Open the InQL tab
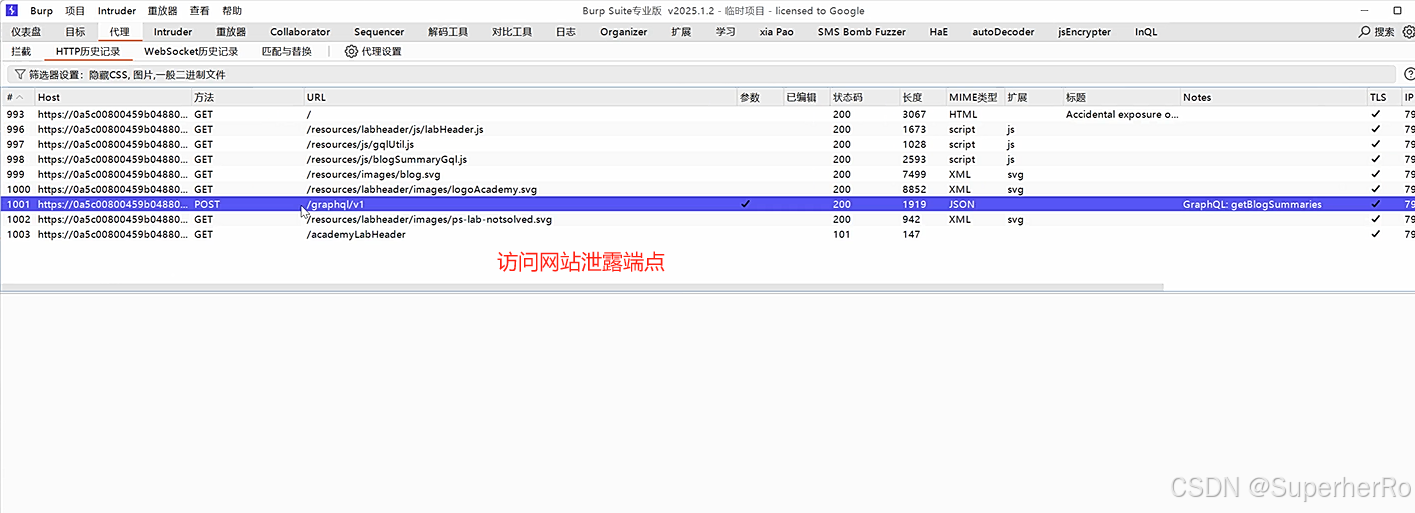This screenshot has height=513, width=1415. (x=1146, y=32)
